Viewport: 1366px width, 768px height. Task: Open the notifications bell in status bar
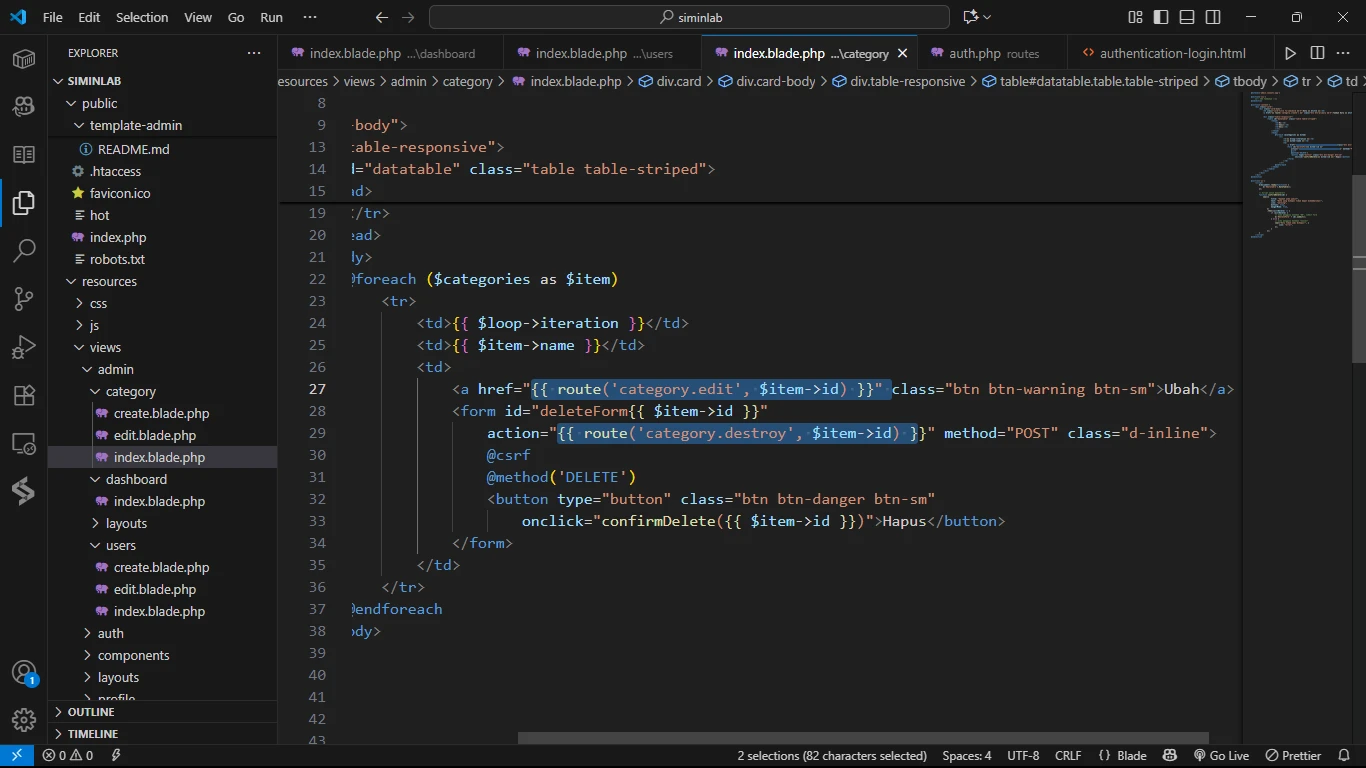click(1343, 756)
